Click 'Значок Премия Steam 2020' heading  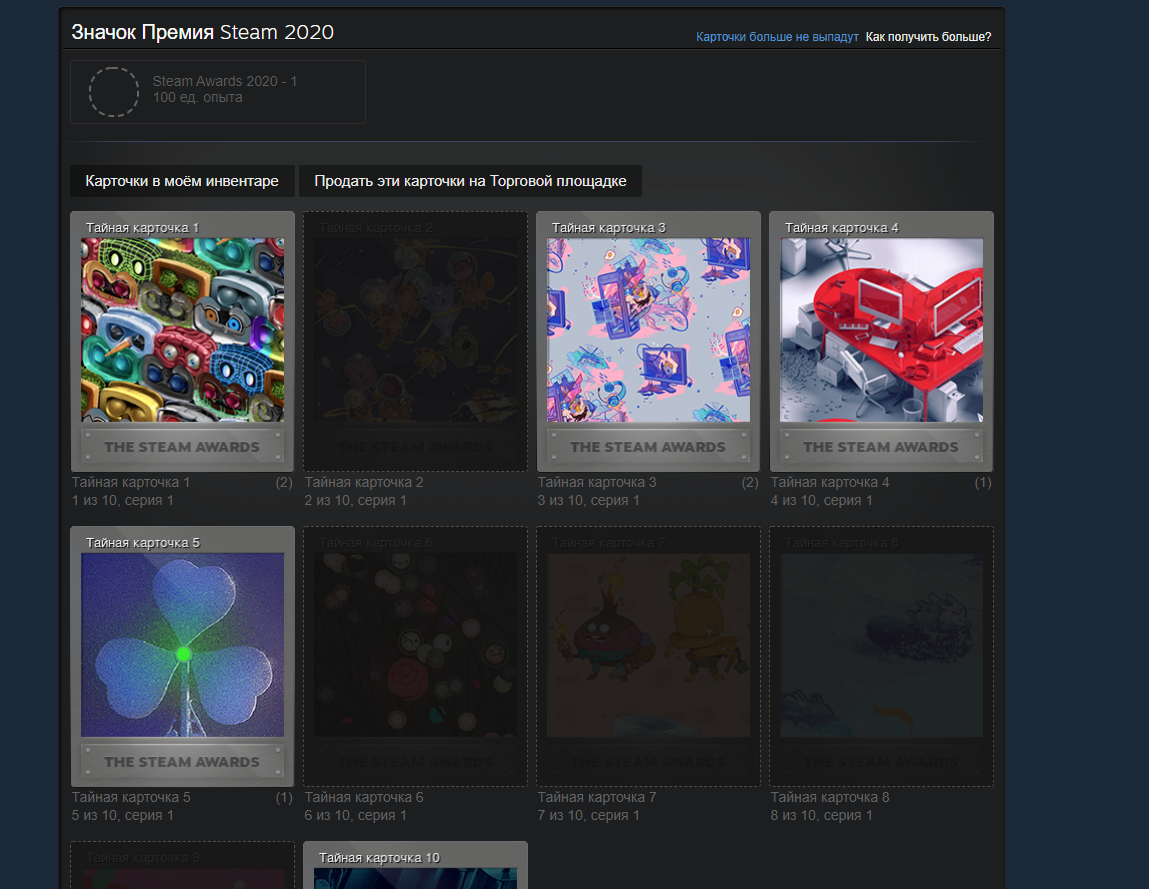coord(202,32)
